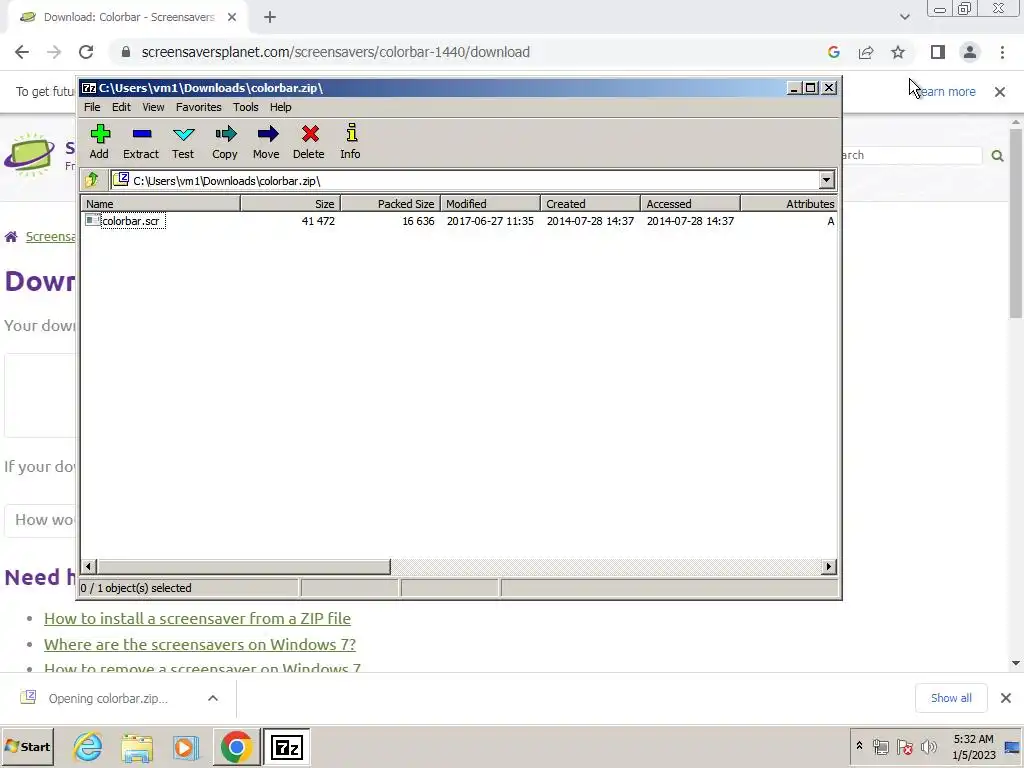Click the Copy toolbar icon

[x=225, y=141]
